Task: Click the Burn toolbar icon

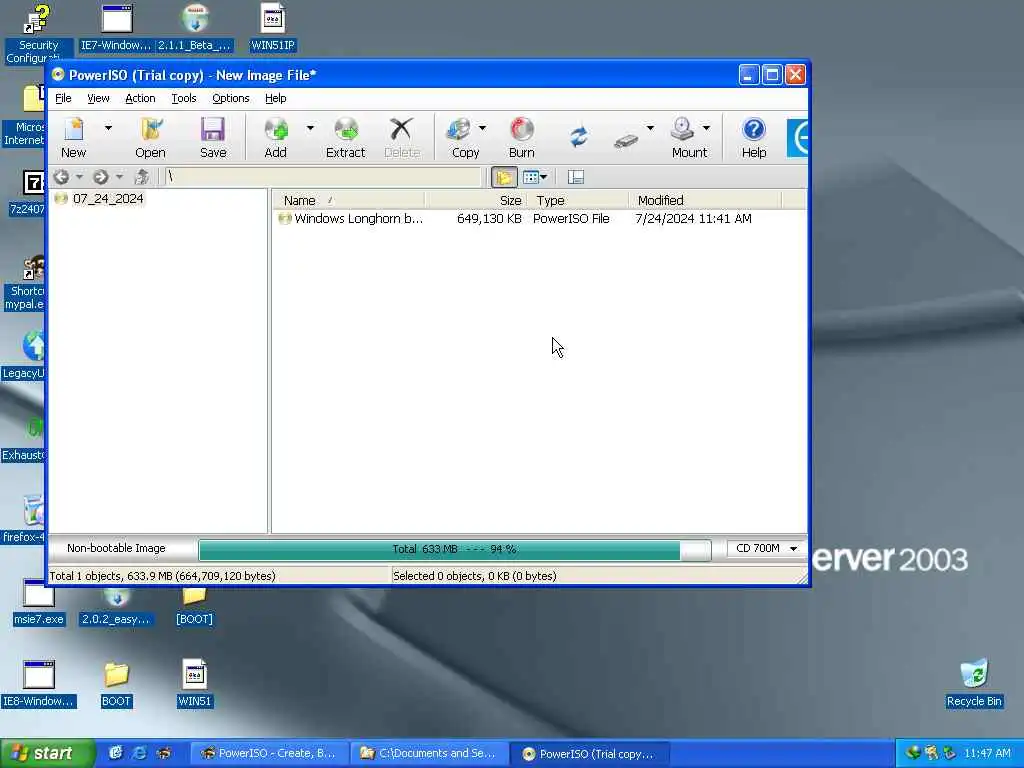Action: pos(522,137)
